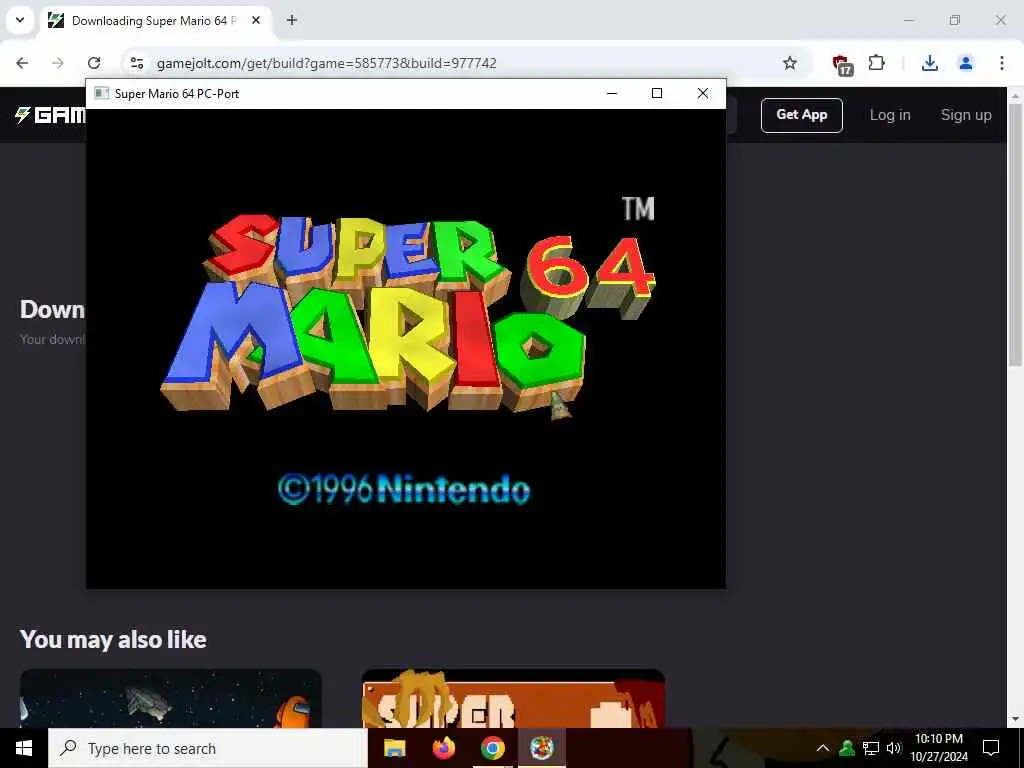Select the Downloading Super Mario 64 tab
Screen dimensions: 1024x768
[153, 21]
